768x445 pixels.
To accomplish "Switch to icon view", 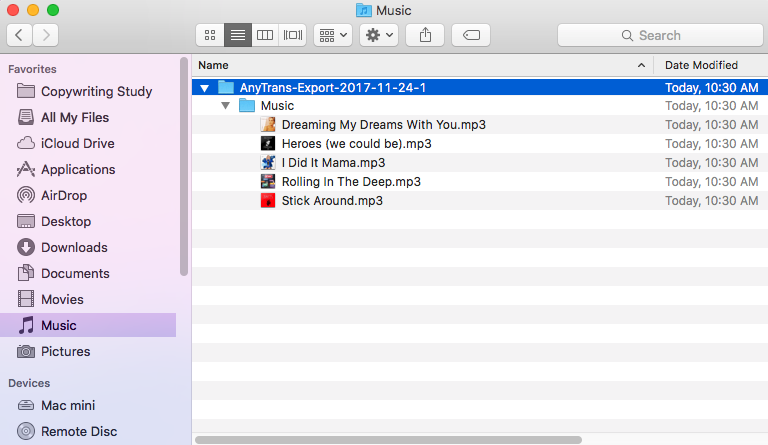I will pyautogui.click(x=210, y=35).
